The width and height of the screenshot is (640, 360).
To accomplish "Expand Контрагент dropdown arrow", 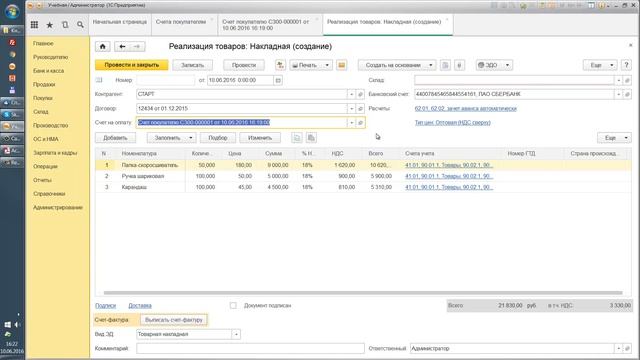I will click(351, 94).
